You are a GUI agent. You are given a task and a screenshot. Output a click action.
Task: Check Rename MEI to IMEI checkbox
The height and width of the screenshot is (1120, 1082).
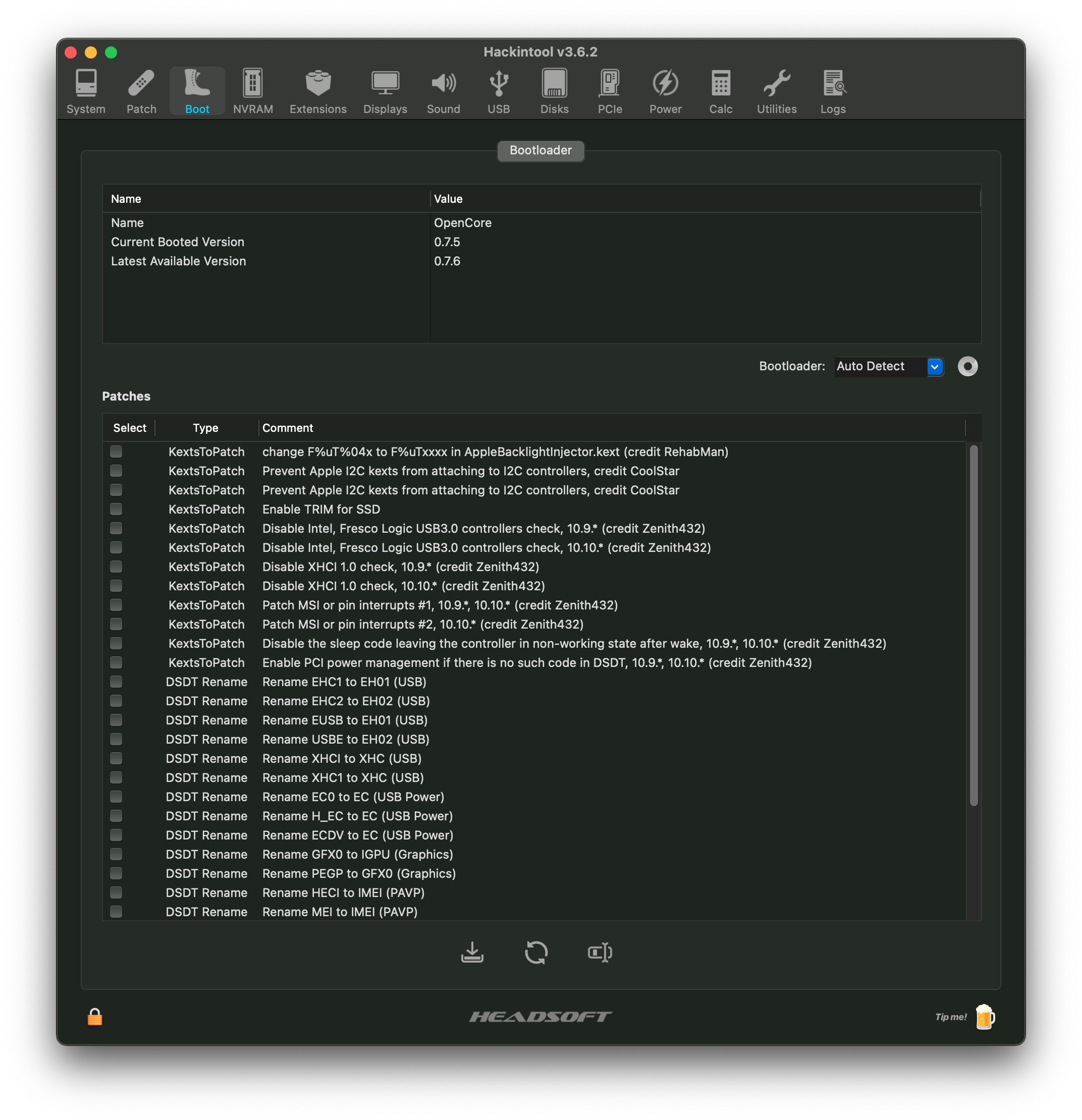click(x=116, y=912)
